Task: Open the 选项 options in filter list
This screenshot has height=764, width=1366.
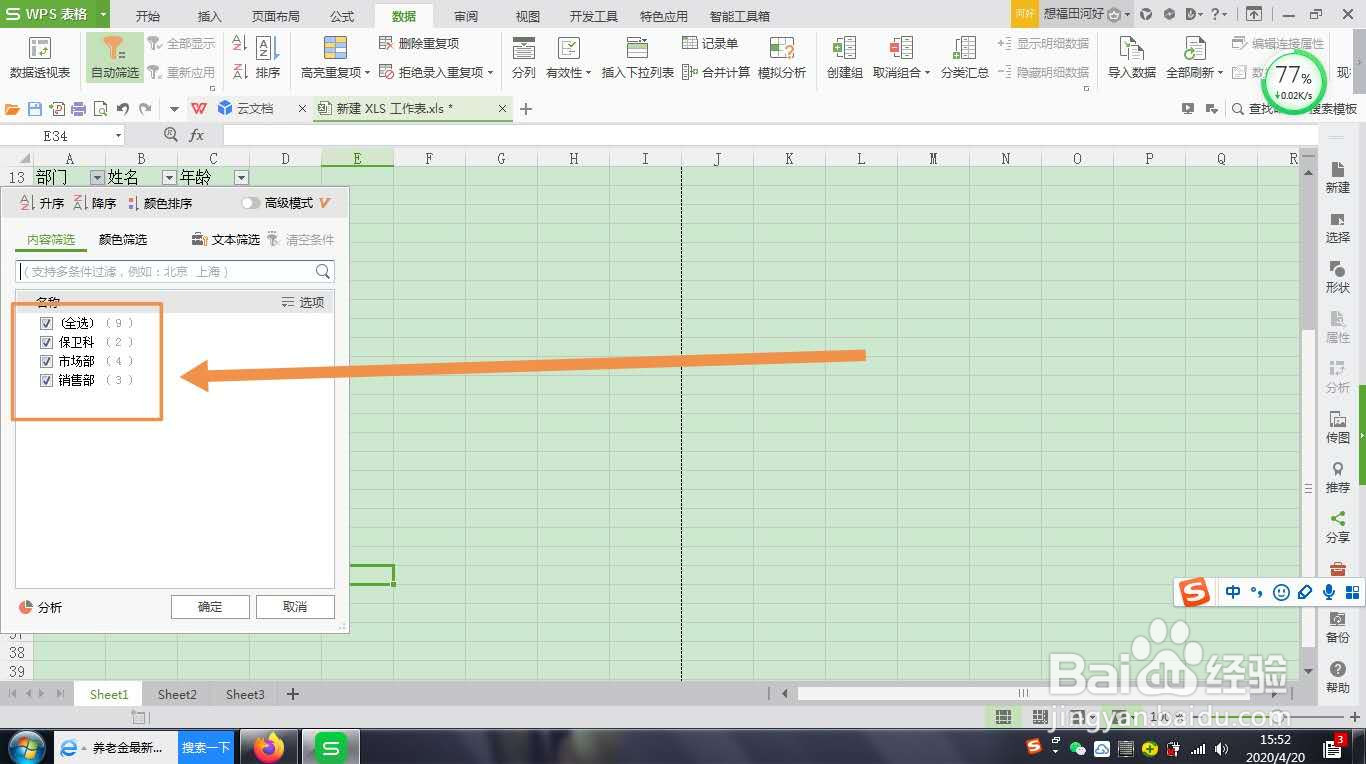Action: 303,302
